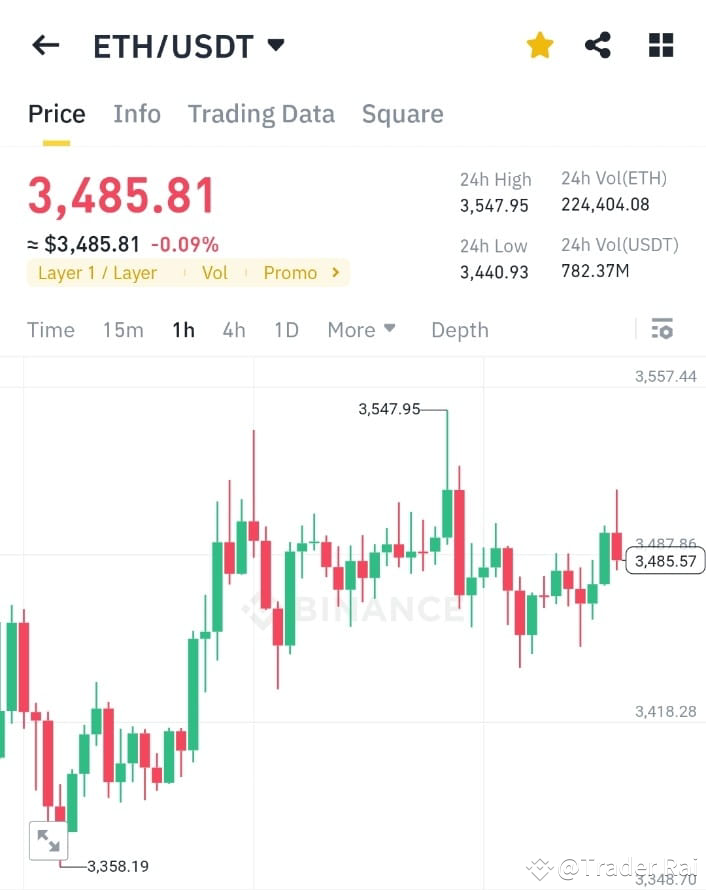Switch chart to 4h timeframe
Screen dimensions: 706x890
(x=233, y=329)
